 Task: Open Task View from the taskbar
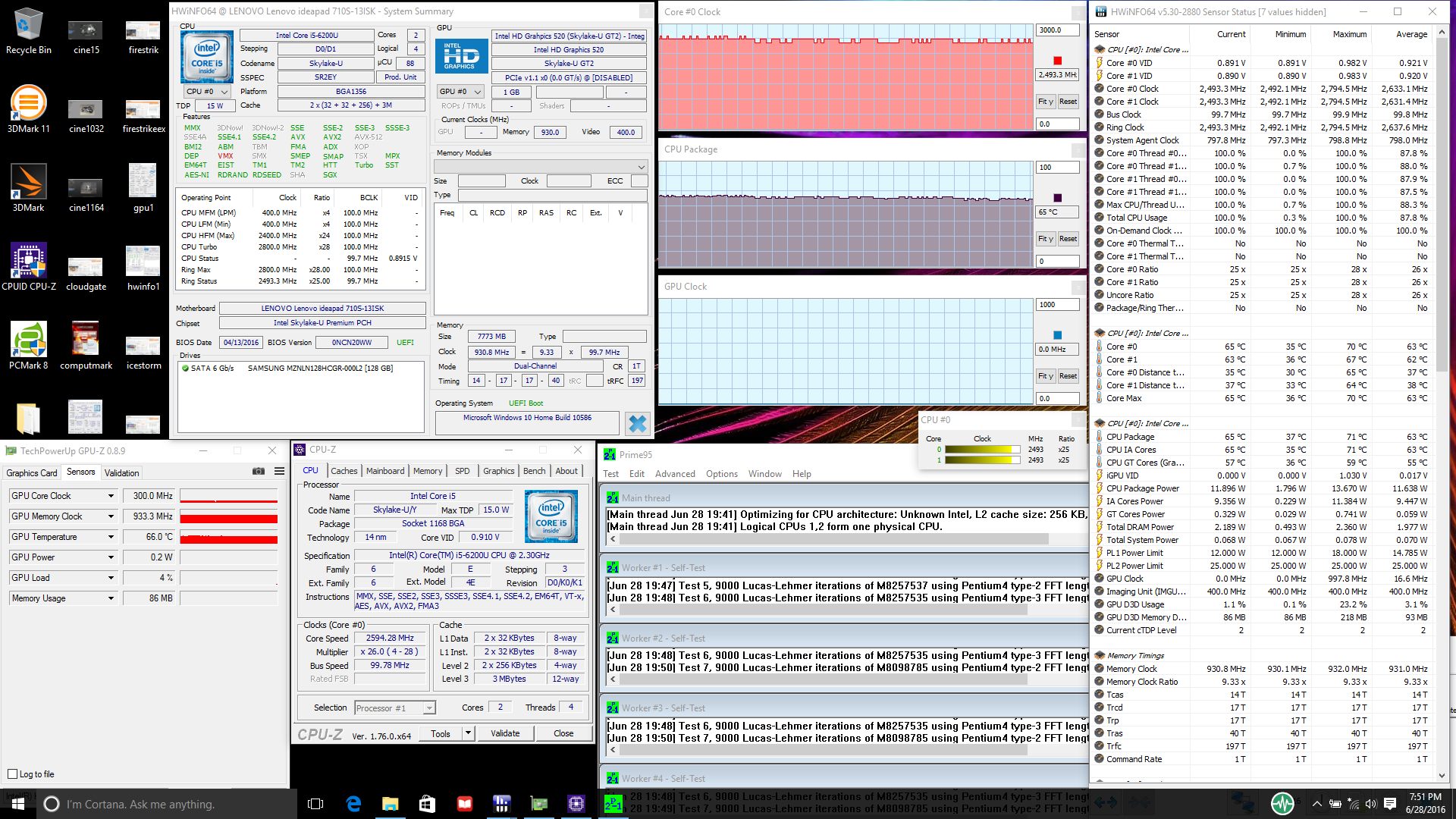pyautogui.click(x=315, y=804)
